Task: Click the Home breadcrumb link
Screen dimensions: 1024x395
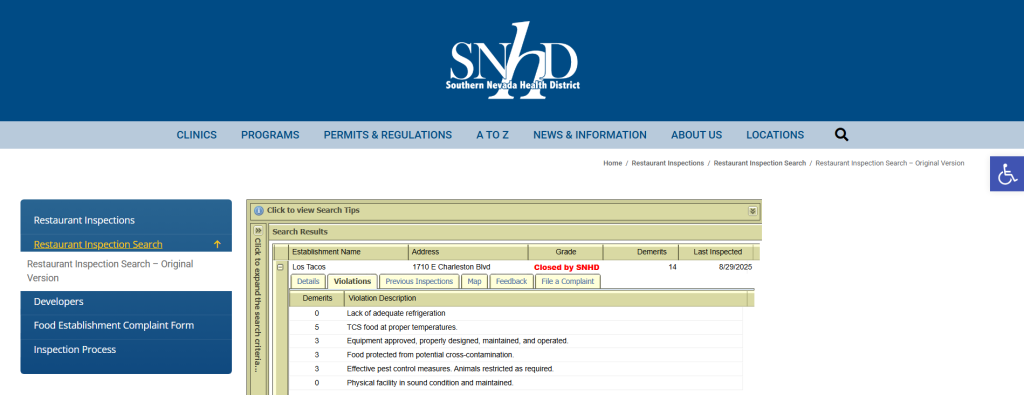Action: pyautogui.click(x=613, y=163)
